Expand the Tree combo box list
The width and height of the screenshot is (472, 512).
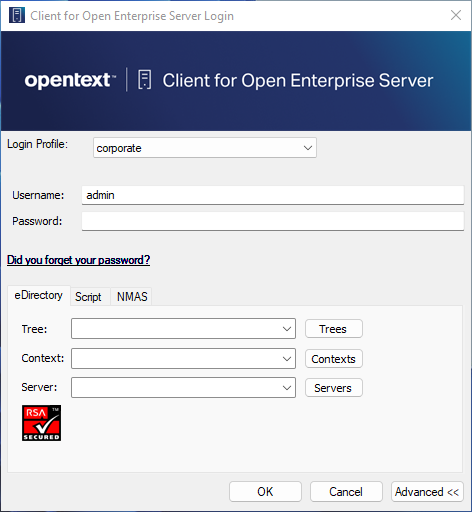[x=287, y=329]
